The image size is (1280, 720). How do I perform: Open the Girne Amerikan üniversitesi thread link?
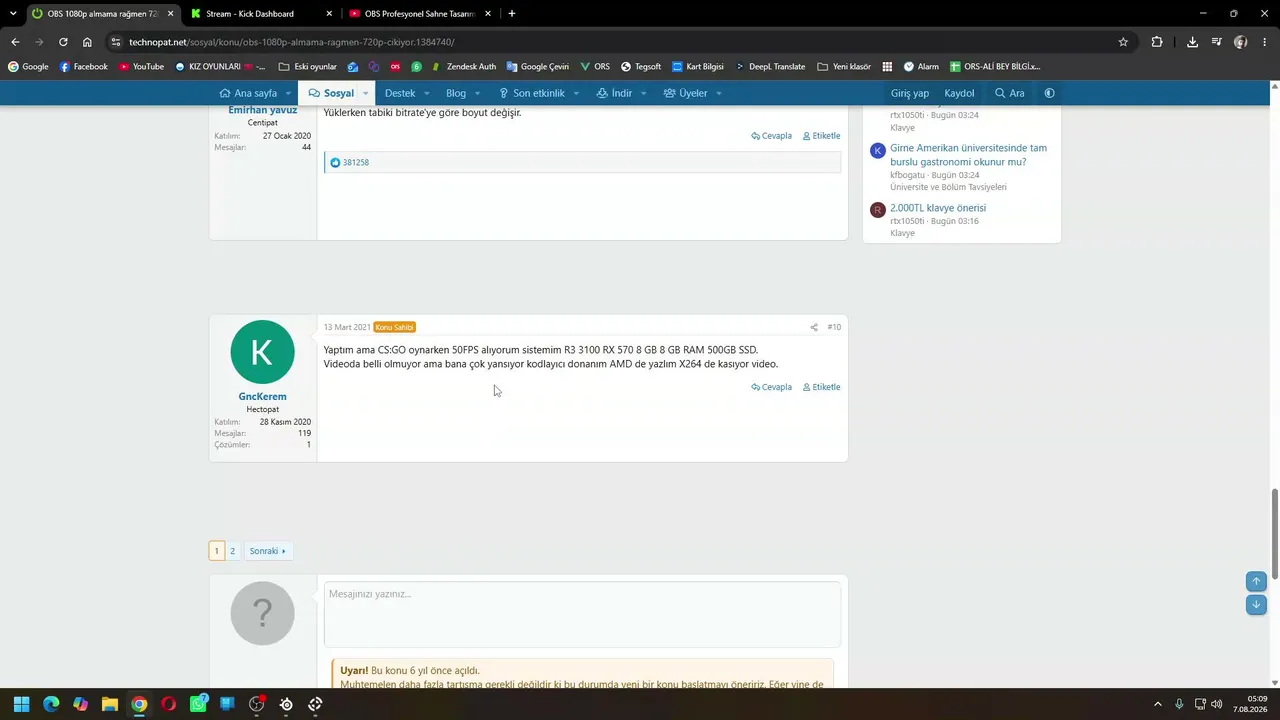click(x=968, y=155)
